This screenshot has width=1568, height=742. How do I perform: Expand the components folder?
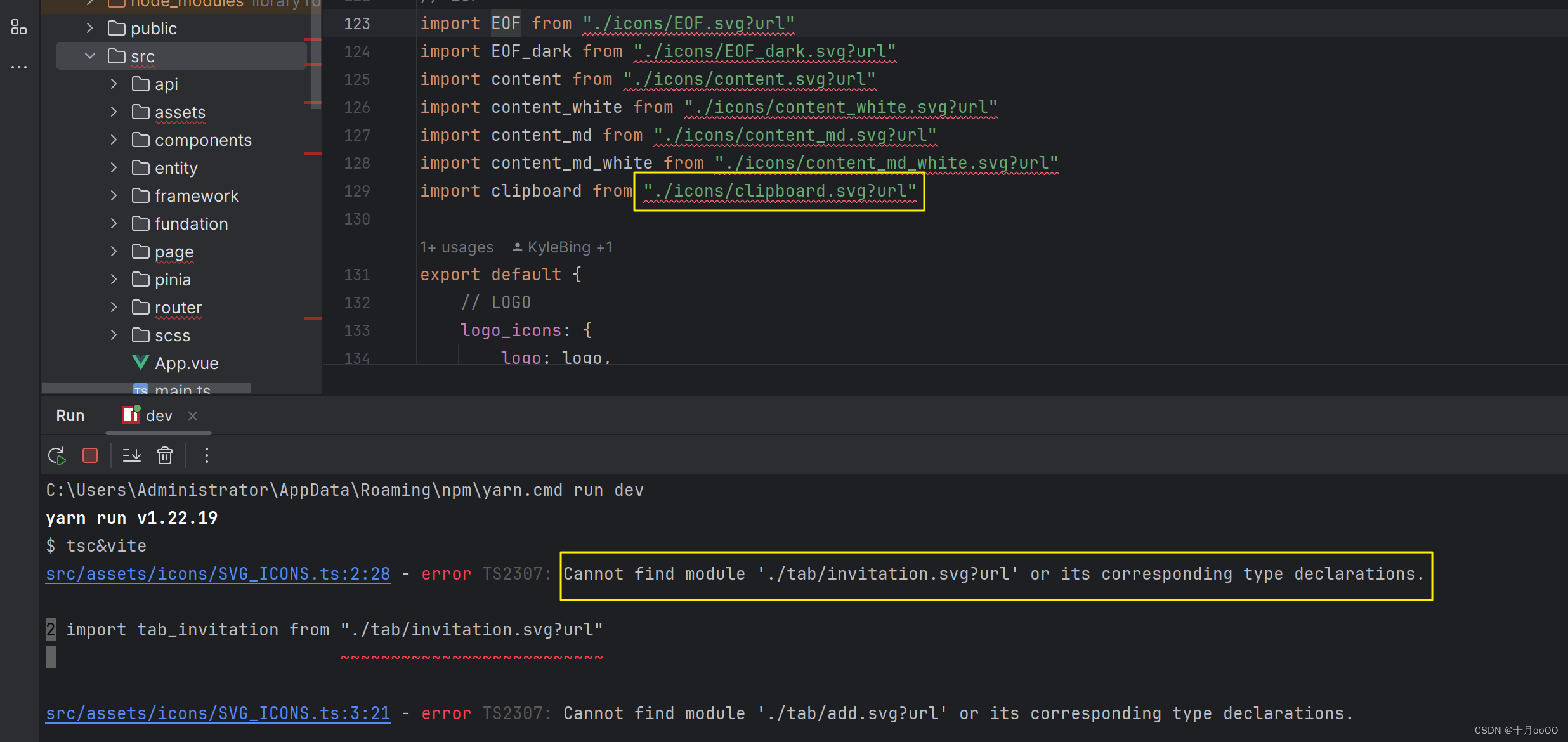pos(114,140)
